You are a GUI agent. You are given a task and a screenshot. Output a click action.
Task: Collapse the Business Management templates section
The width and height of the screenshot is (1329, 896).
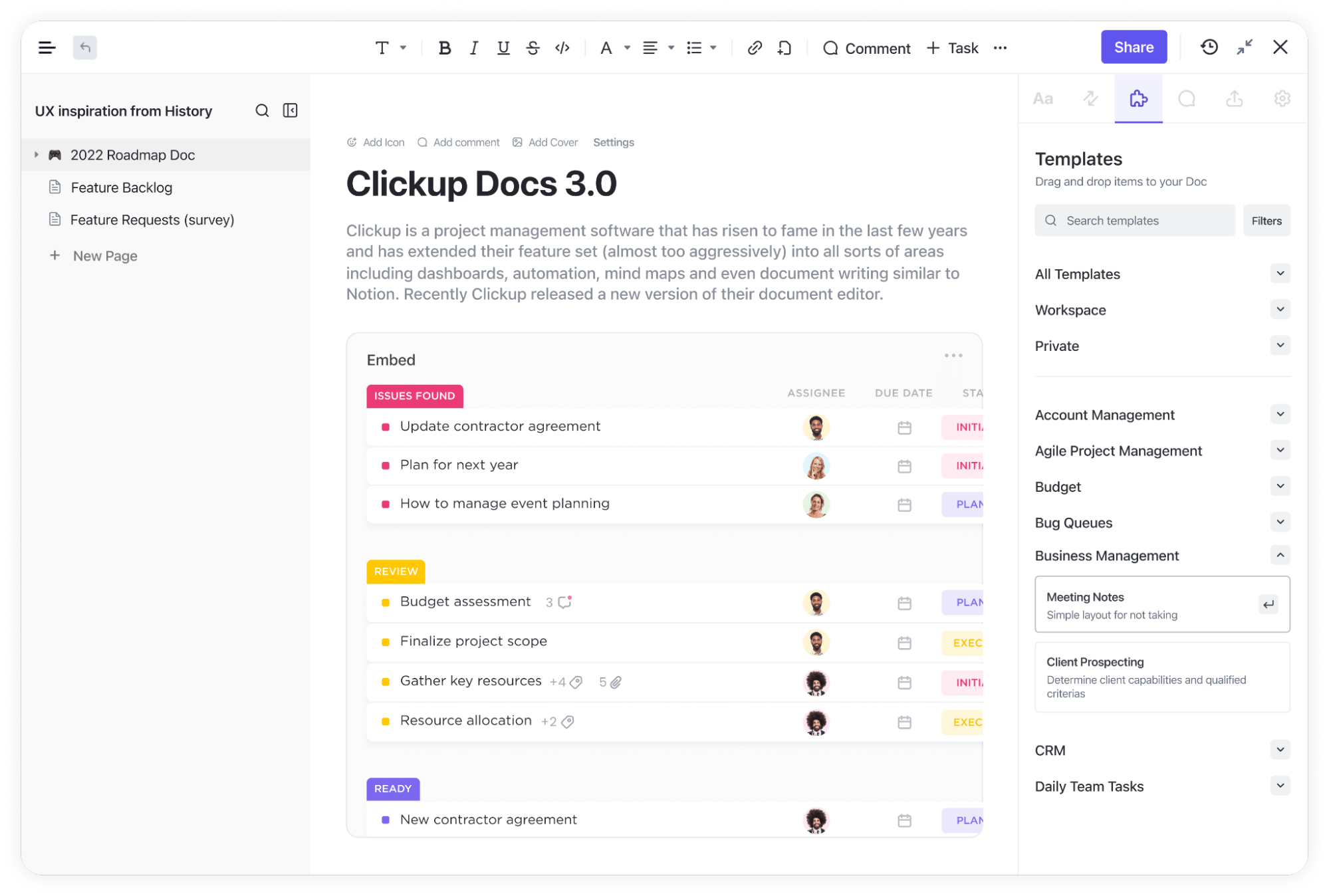tap(1280, 555)
